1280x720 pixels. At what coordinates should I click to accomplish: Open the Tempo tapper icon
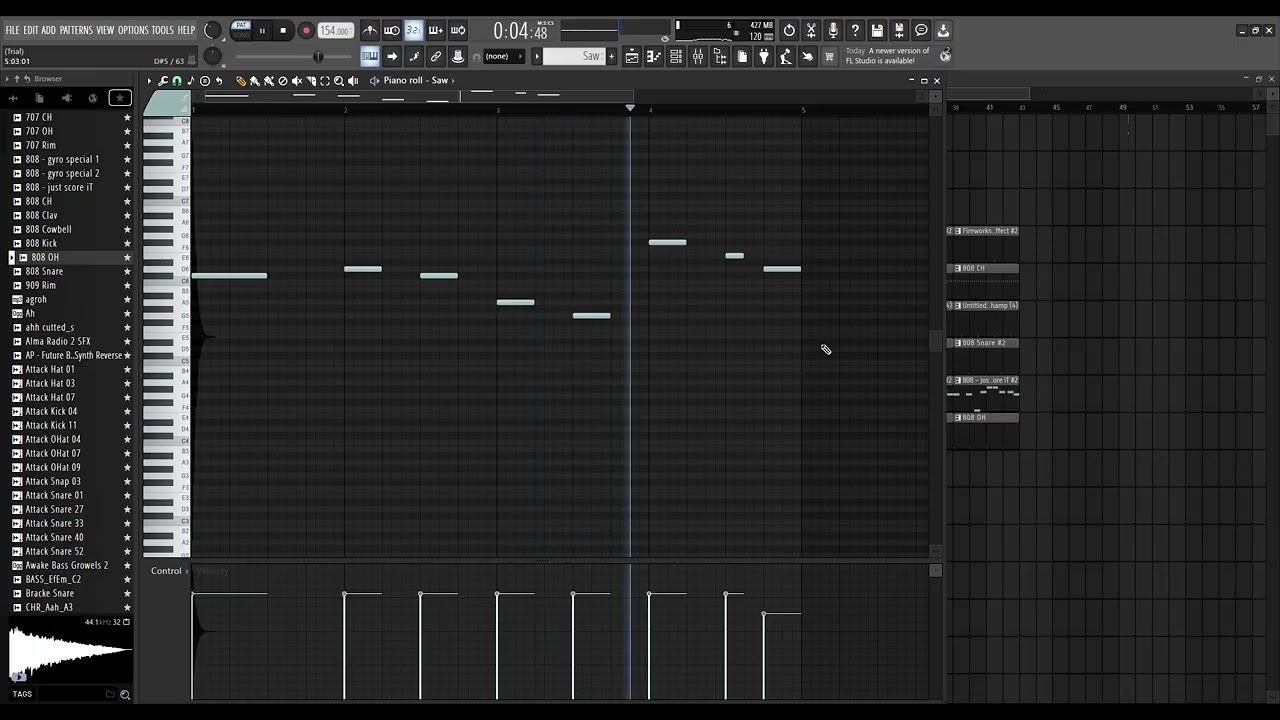tap(786, 57)
